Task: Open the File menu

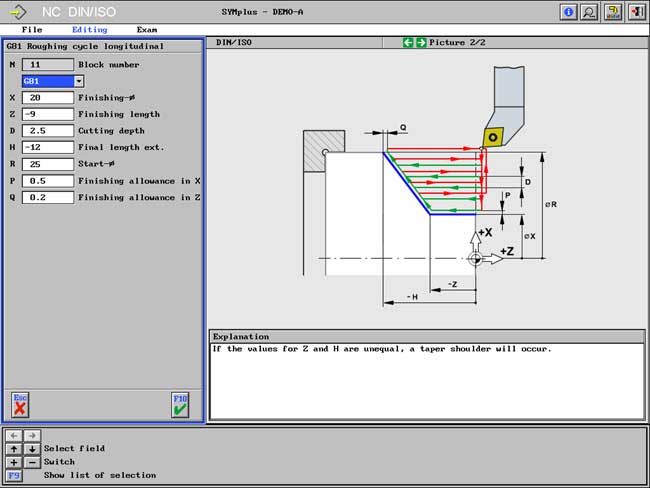Action: click(x=32, y=30)
